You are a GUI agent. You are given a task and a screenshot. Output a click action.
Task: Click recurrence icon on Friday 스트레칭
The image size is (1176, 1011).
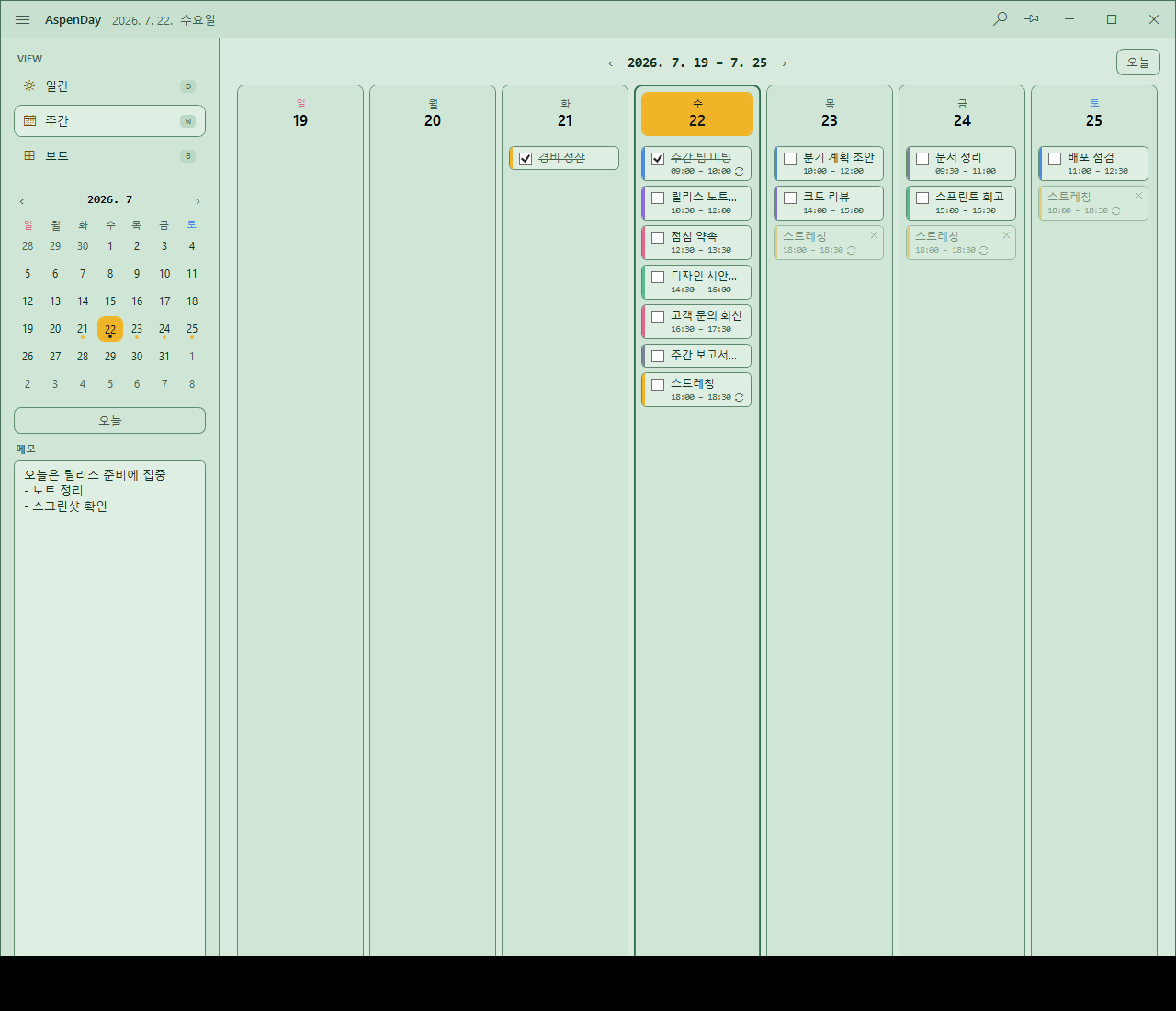pos(984,251)
